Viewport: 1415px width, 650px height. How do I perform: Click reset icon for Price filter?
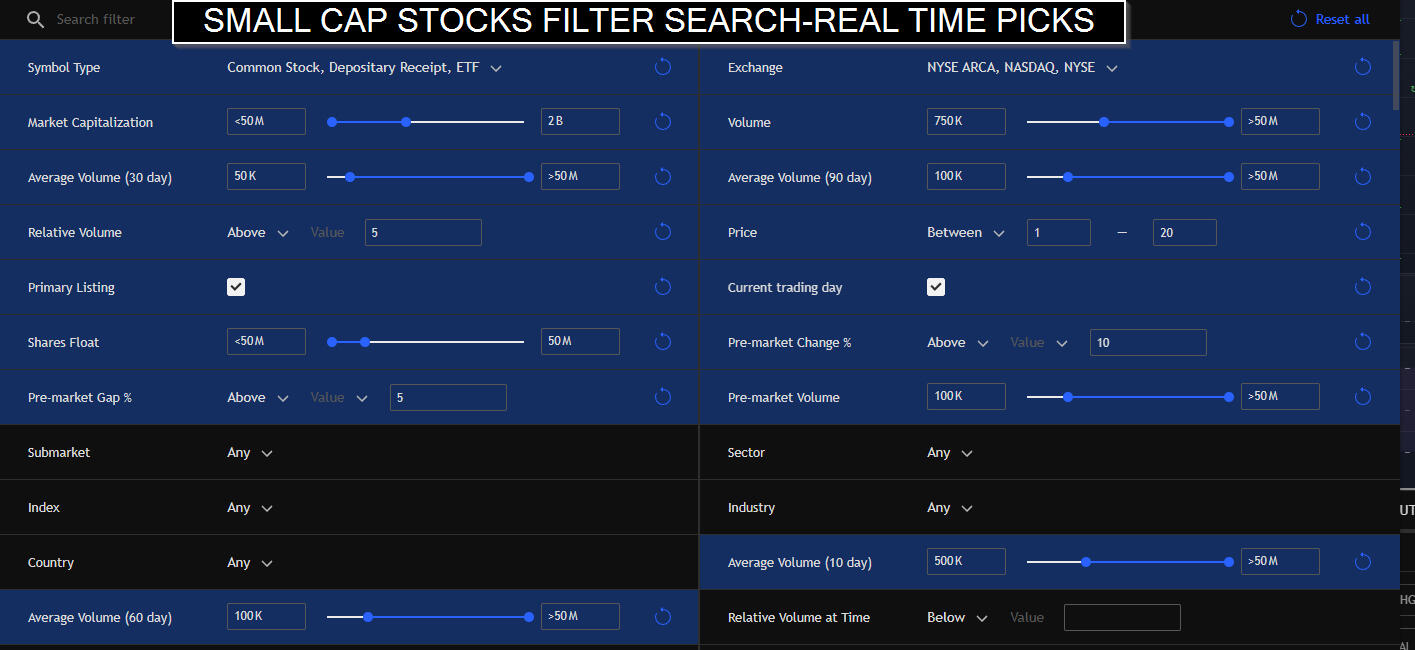[x=1362, y=232]
